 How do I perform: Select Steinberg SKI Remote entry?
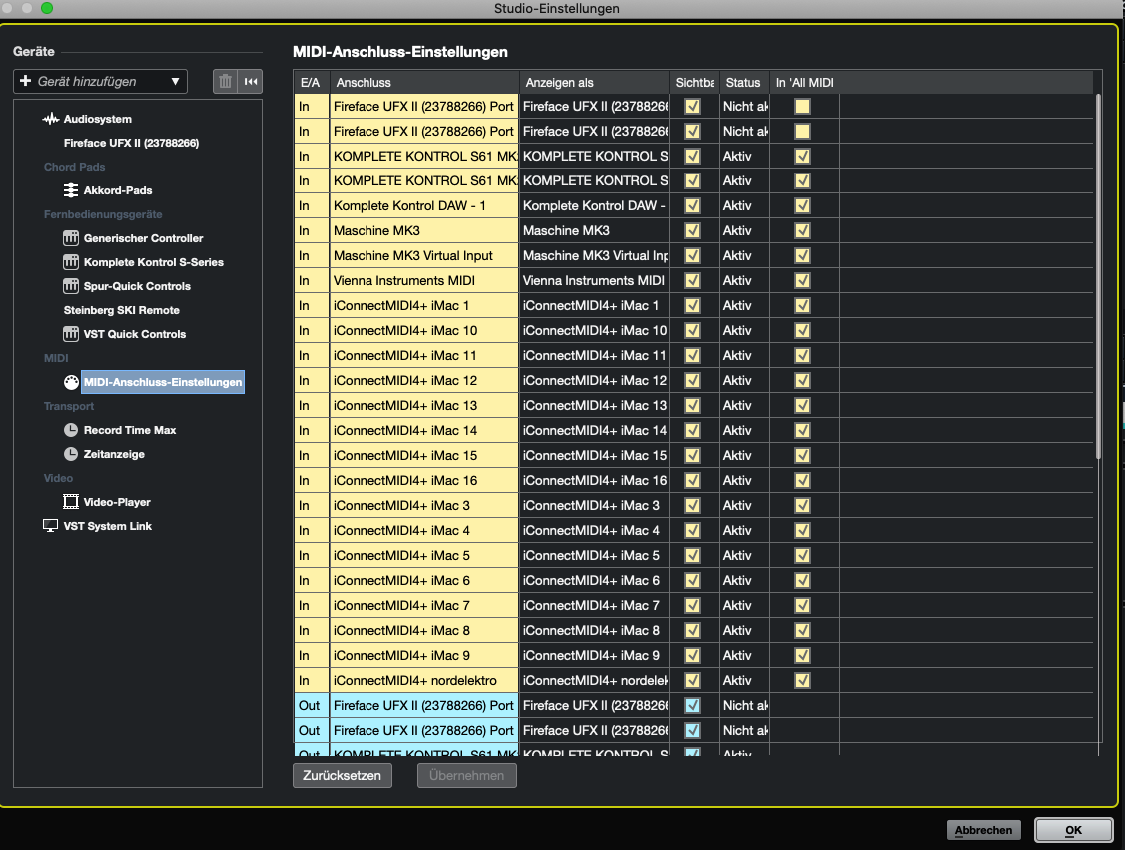point(121,310)
